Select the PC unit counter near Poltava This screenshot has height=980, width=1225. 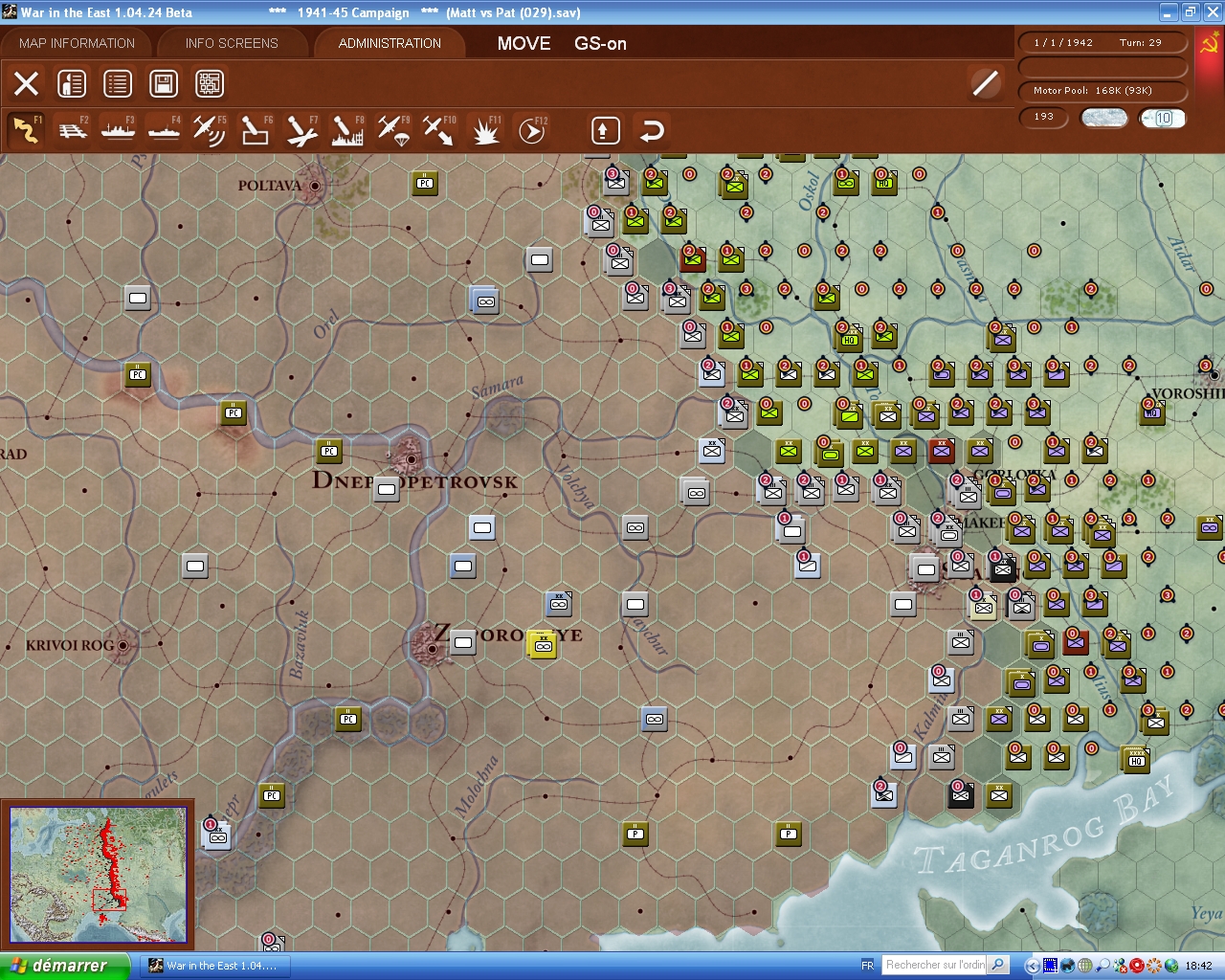425,183
